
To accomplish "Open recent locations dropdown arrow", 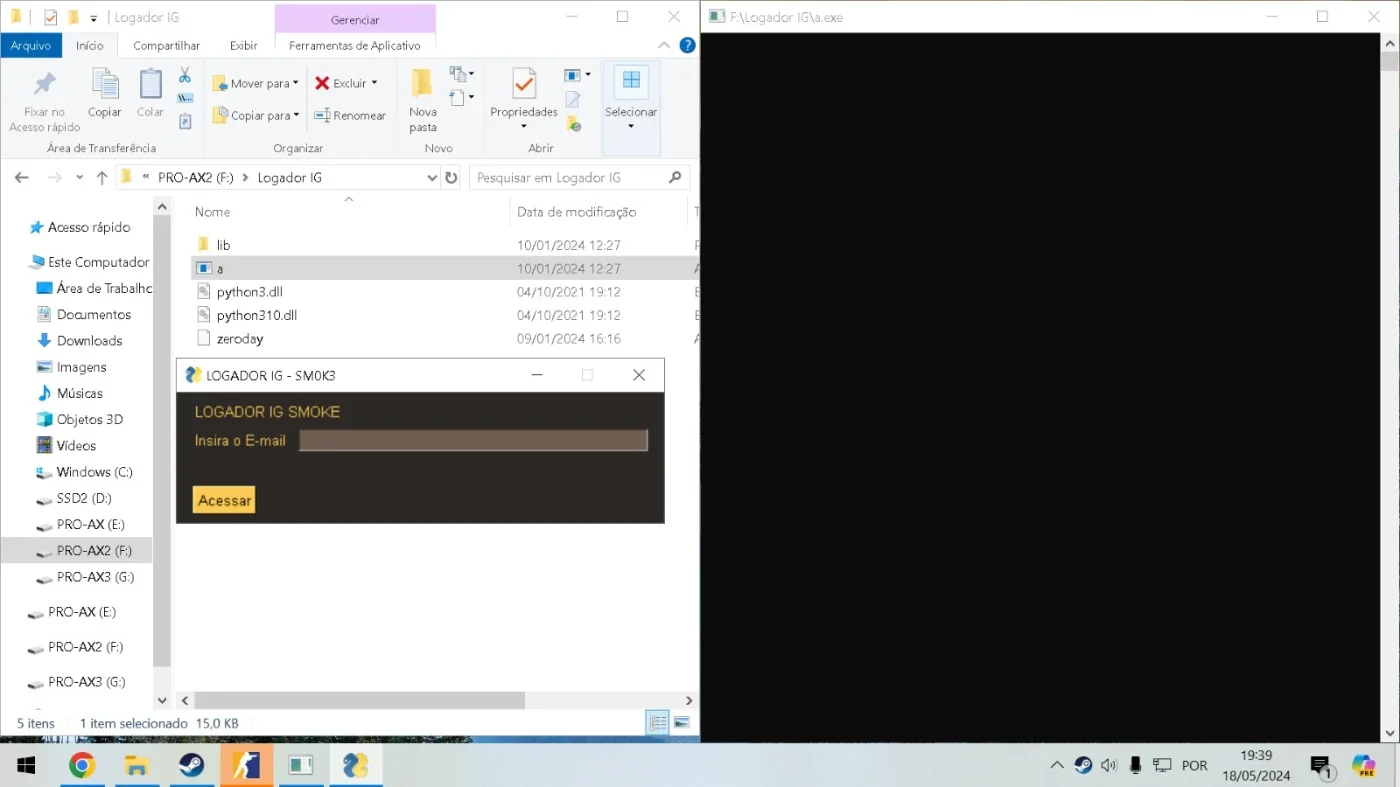I will pyautogui.click(x=79, y=178).
